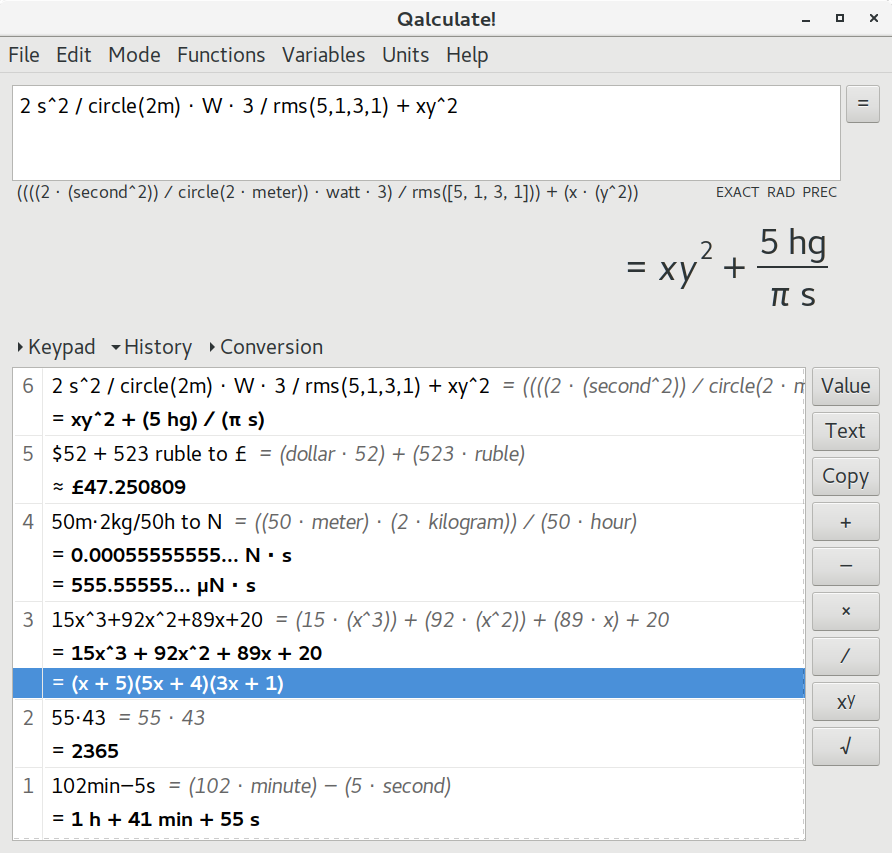Click the Text button
The image size is (892, 853).
pyautogui.click(x=845, y=431)
